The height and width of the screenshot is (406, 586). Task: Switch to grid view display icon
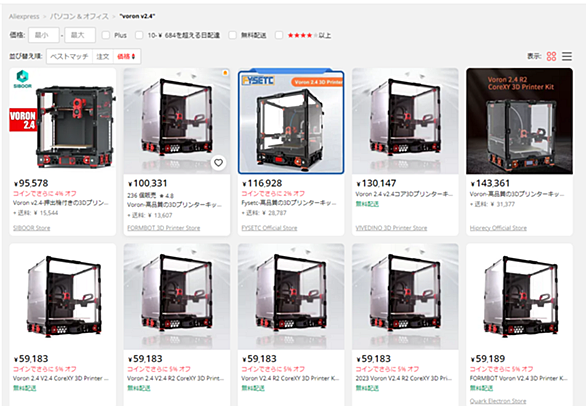coord(551,56)
